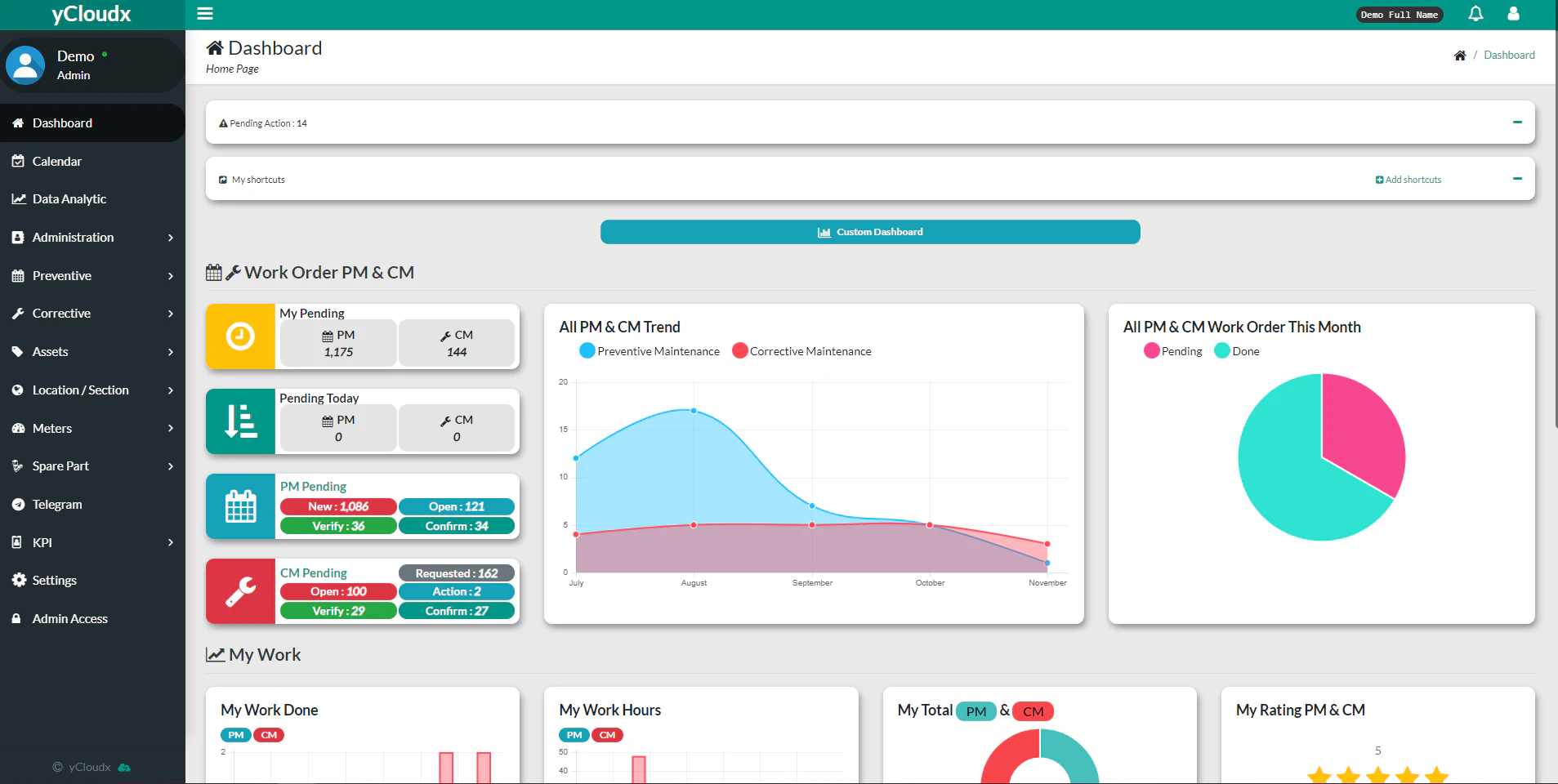Viewport: 1558px width, 784px height.
Task: Open the user profile icon top right
Action: pos(1514,14)
